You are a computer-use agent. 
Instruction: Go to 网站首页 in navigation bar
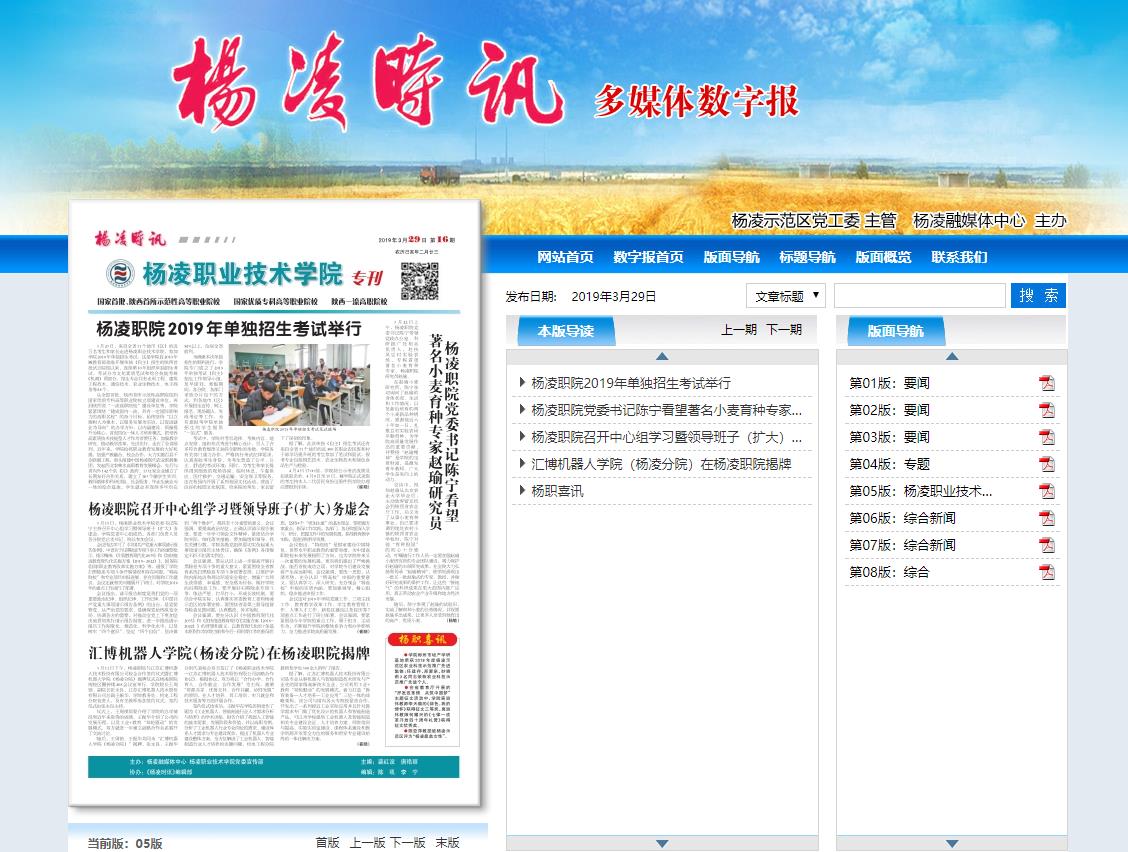pyautogui.click(x=565, y=257)
